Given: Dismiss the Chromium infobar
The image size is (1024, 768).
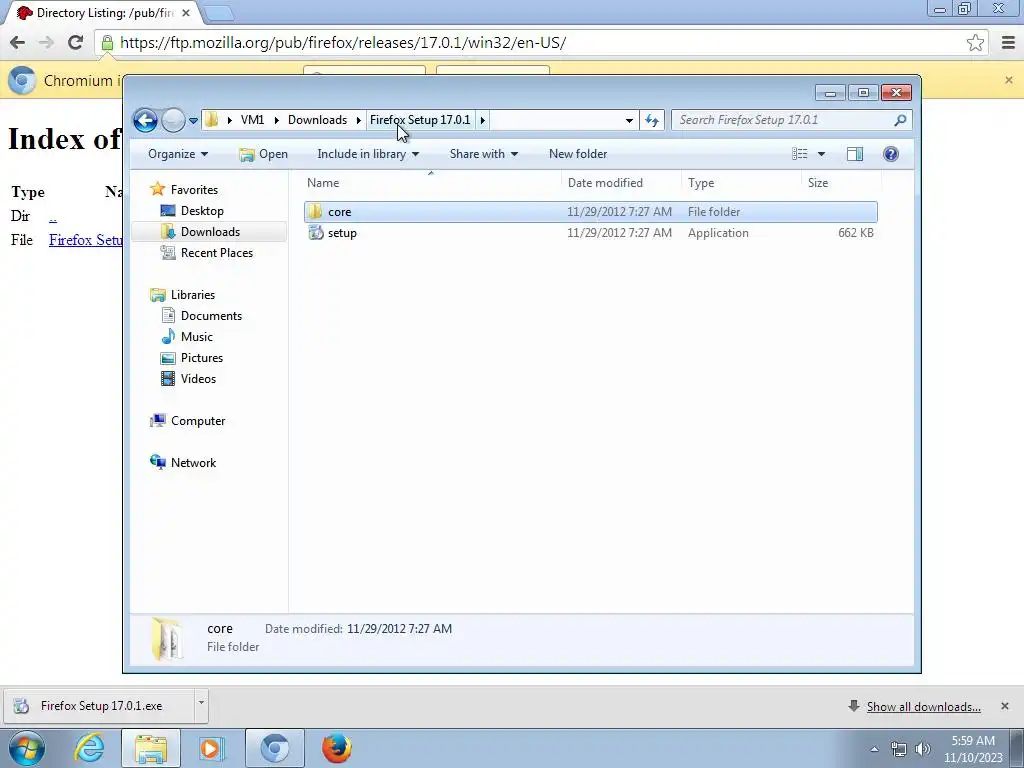Looking at the screenshot, I should point(1009,80).
